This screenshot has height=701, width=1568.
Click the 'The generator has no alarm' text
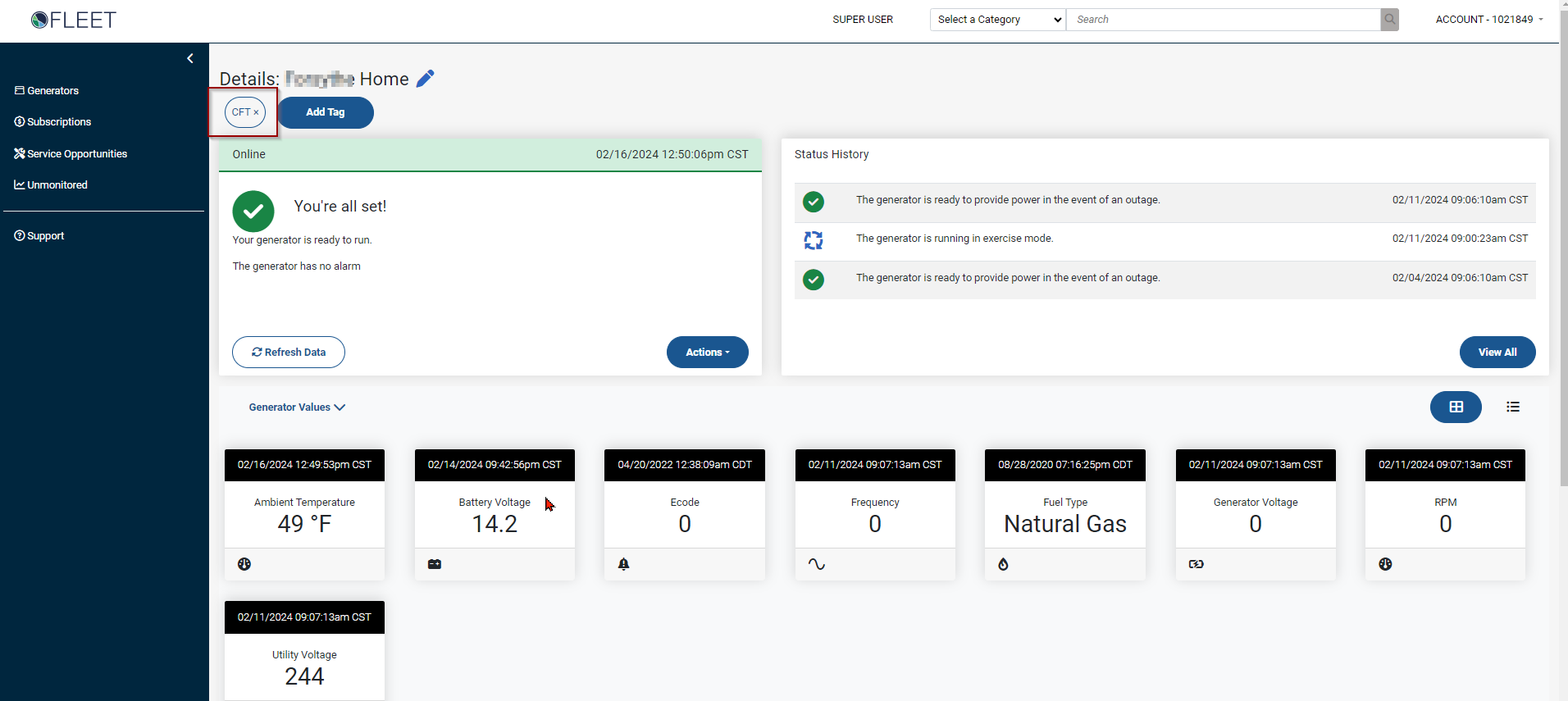[x=297, y=266]
